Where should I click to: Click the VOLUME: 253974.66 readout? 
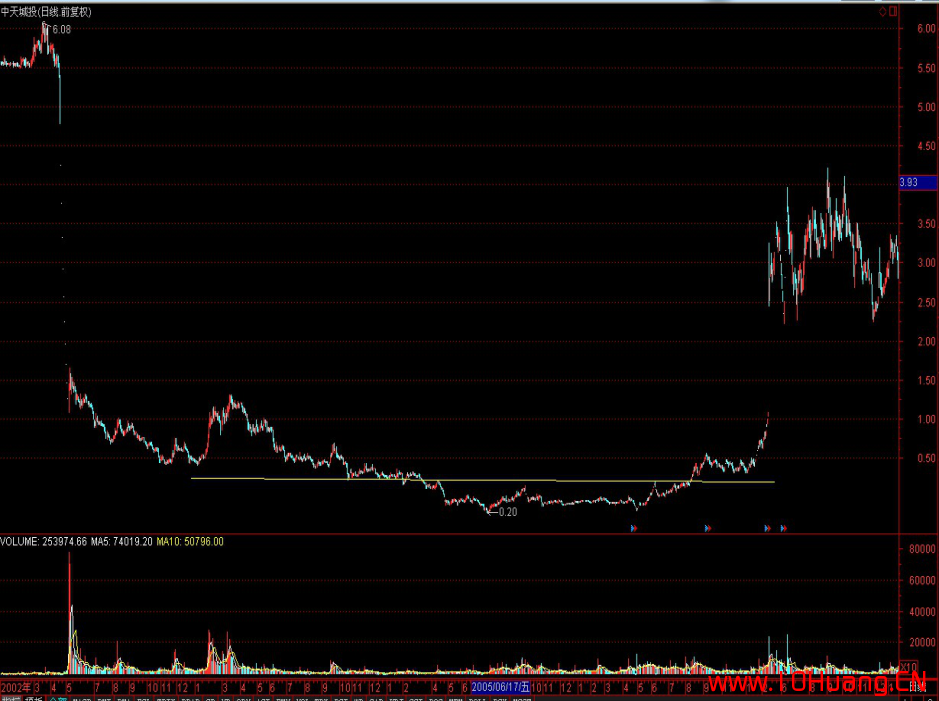tap(43, 542)
